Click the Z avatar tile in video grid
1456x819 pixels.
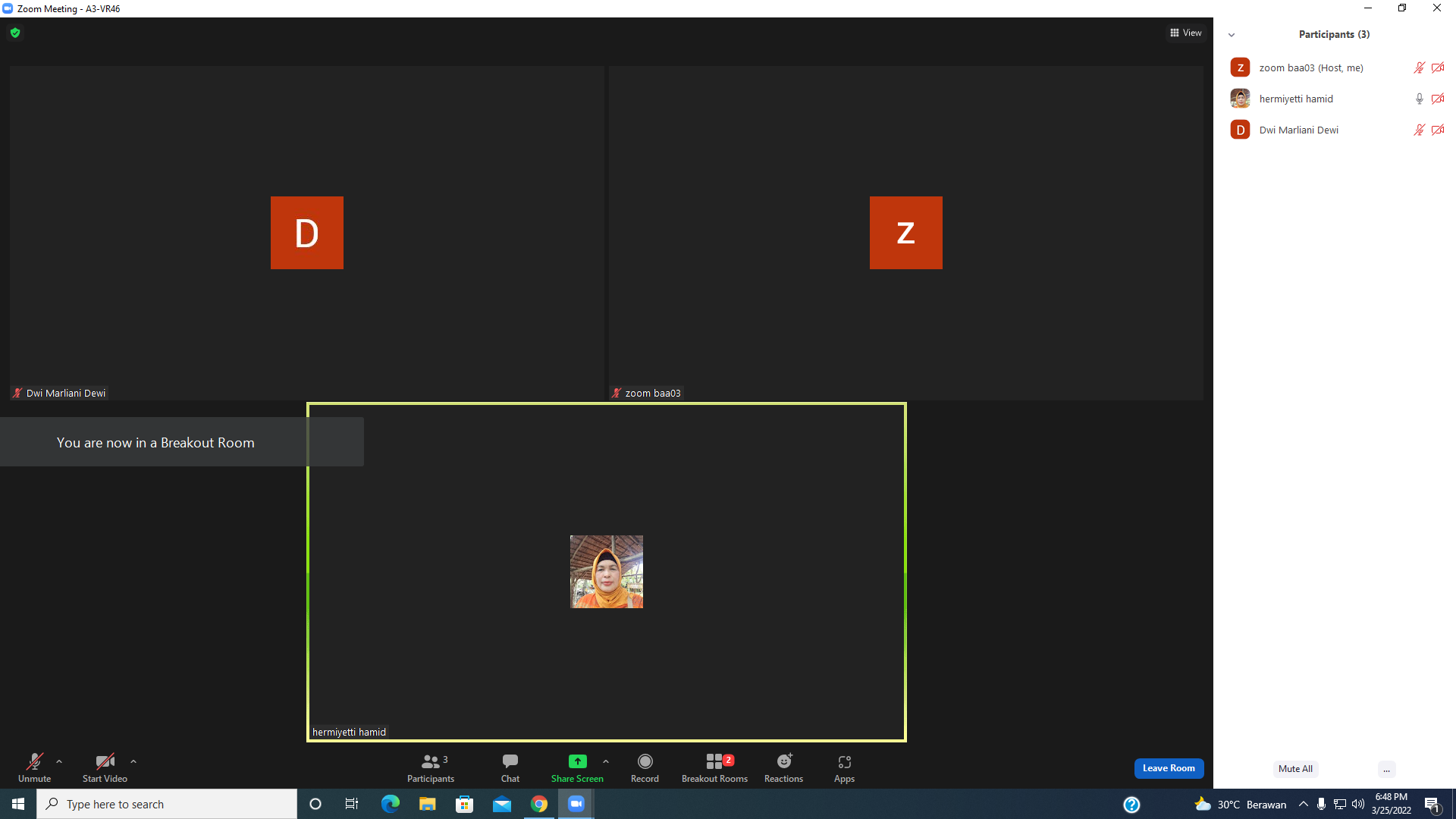(x=906, y=233)
